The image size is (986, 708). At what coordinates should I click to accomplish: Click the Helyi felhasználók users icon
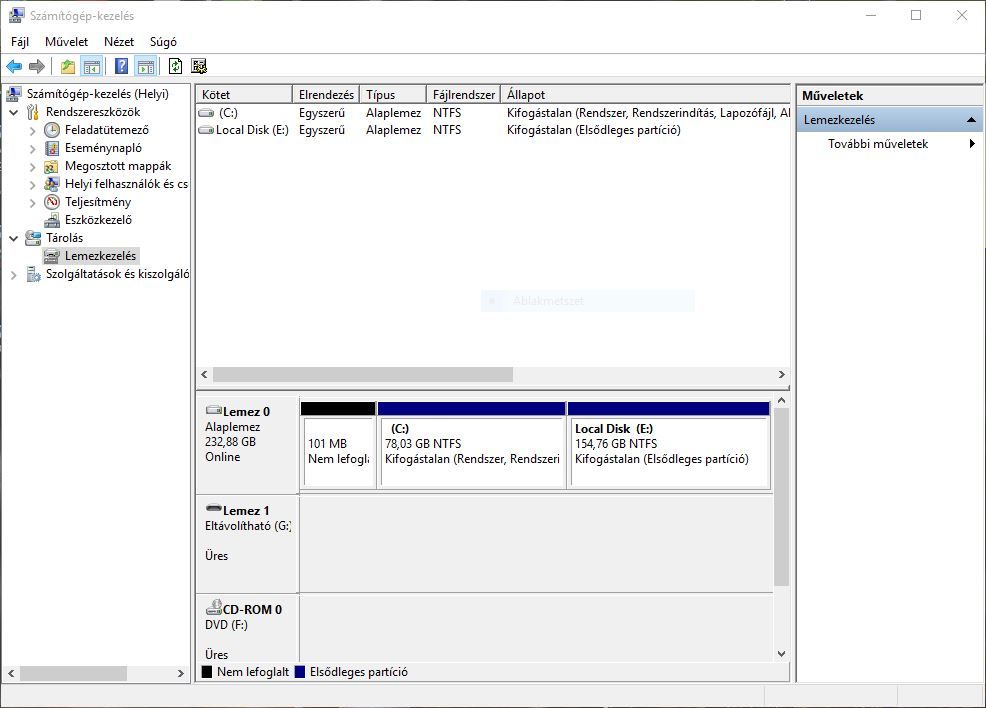point(52,184)
